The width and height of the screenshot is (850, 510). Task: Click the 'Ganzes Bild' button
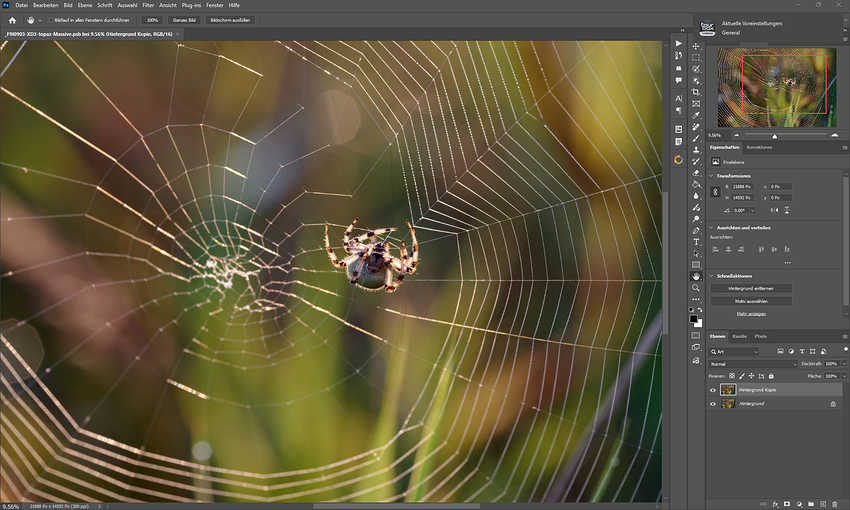[x=184, y=20]
